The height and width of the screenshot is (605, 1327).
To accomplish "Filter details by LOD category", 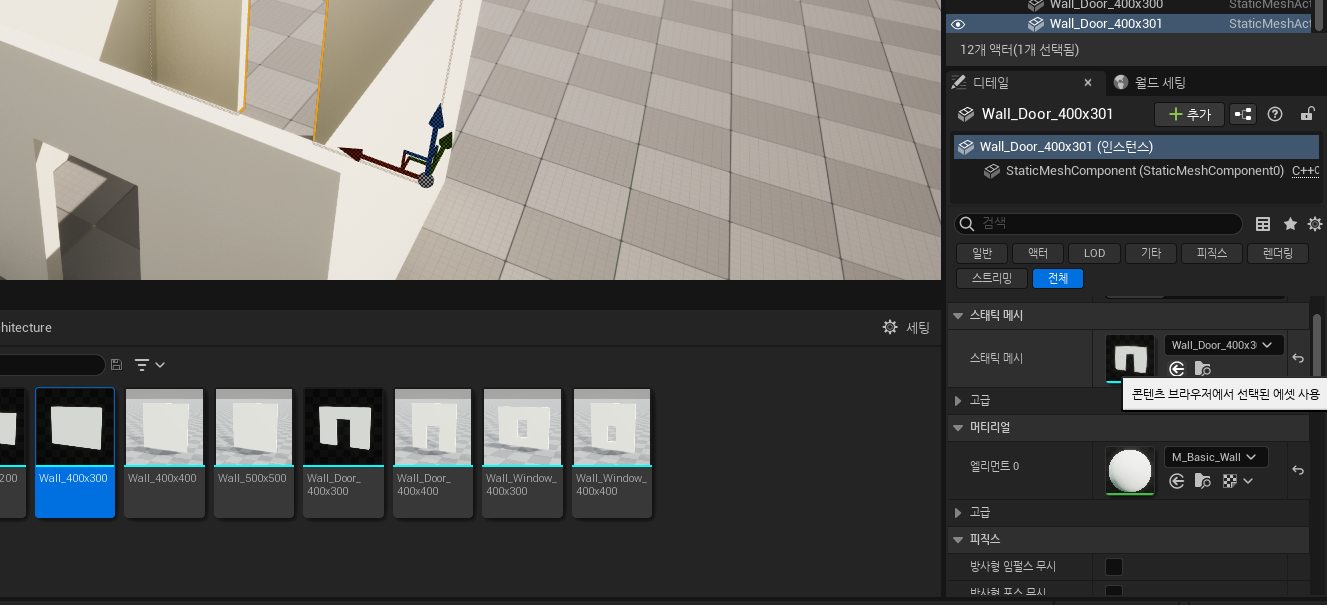I will click(x=1094, y=253).
